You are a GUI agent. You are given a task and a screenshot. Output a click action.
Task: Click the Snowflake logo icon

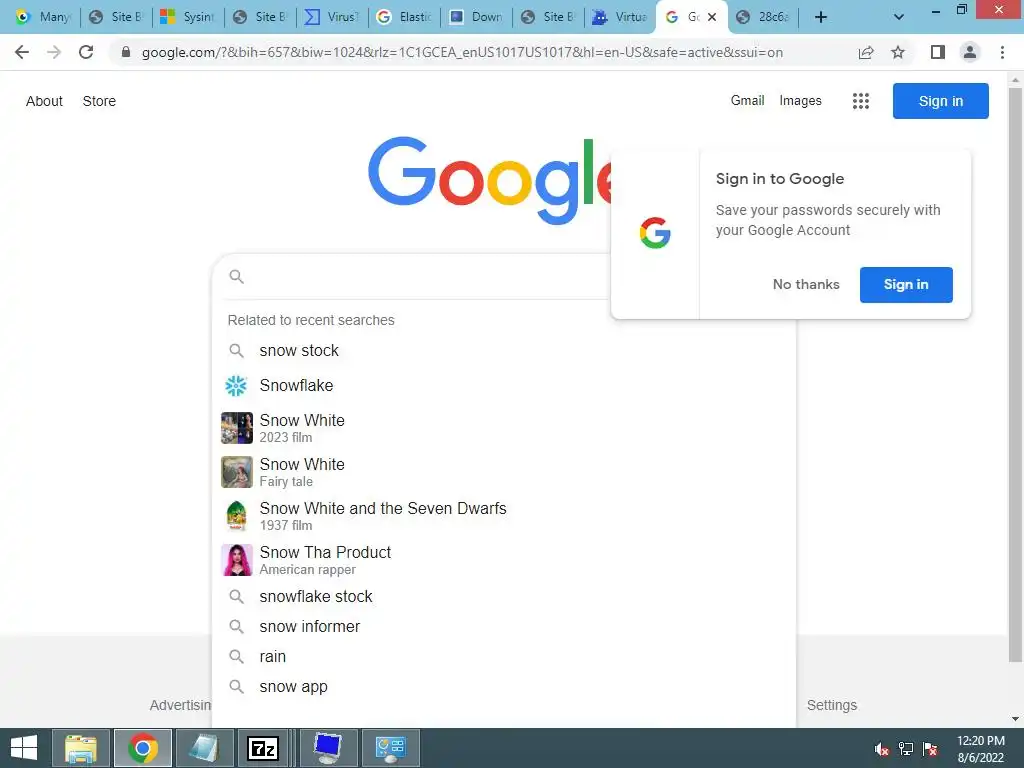click(x=236, y=386)
